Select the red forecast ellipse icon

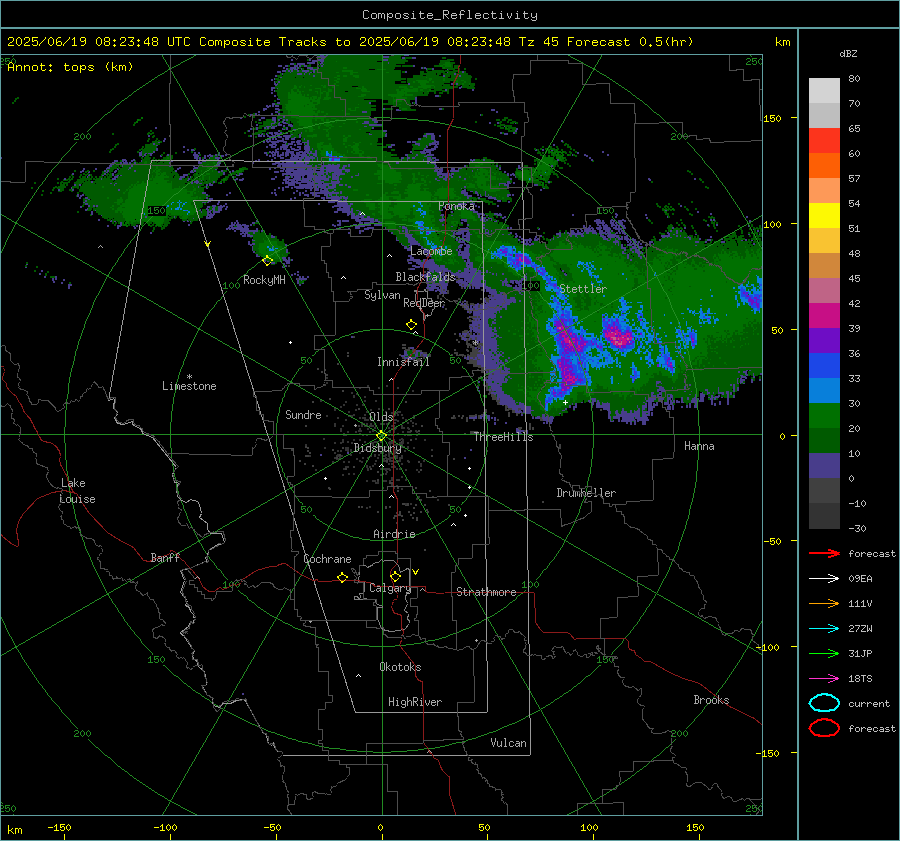824,728
